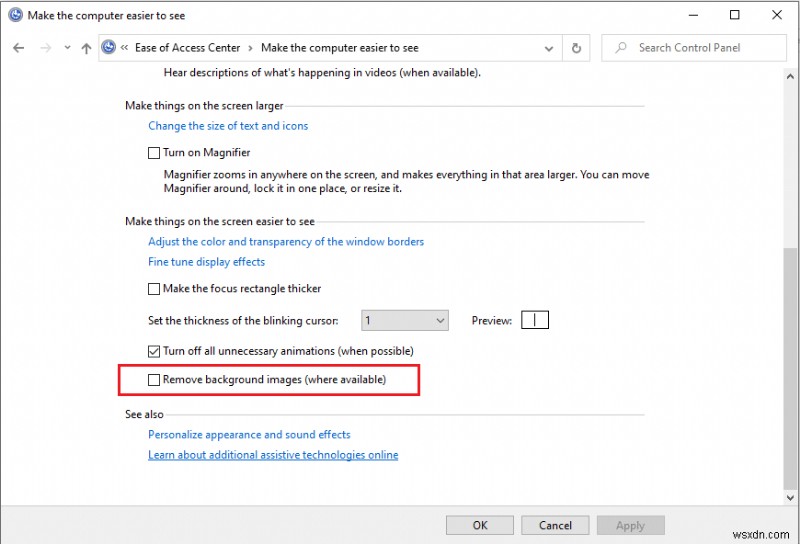800x544 pixels.
Task: Click the double chevron in address bar
Action: pyautogui.click(x=124, y=48)
